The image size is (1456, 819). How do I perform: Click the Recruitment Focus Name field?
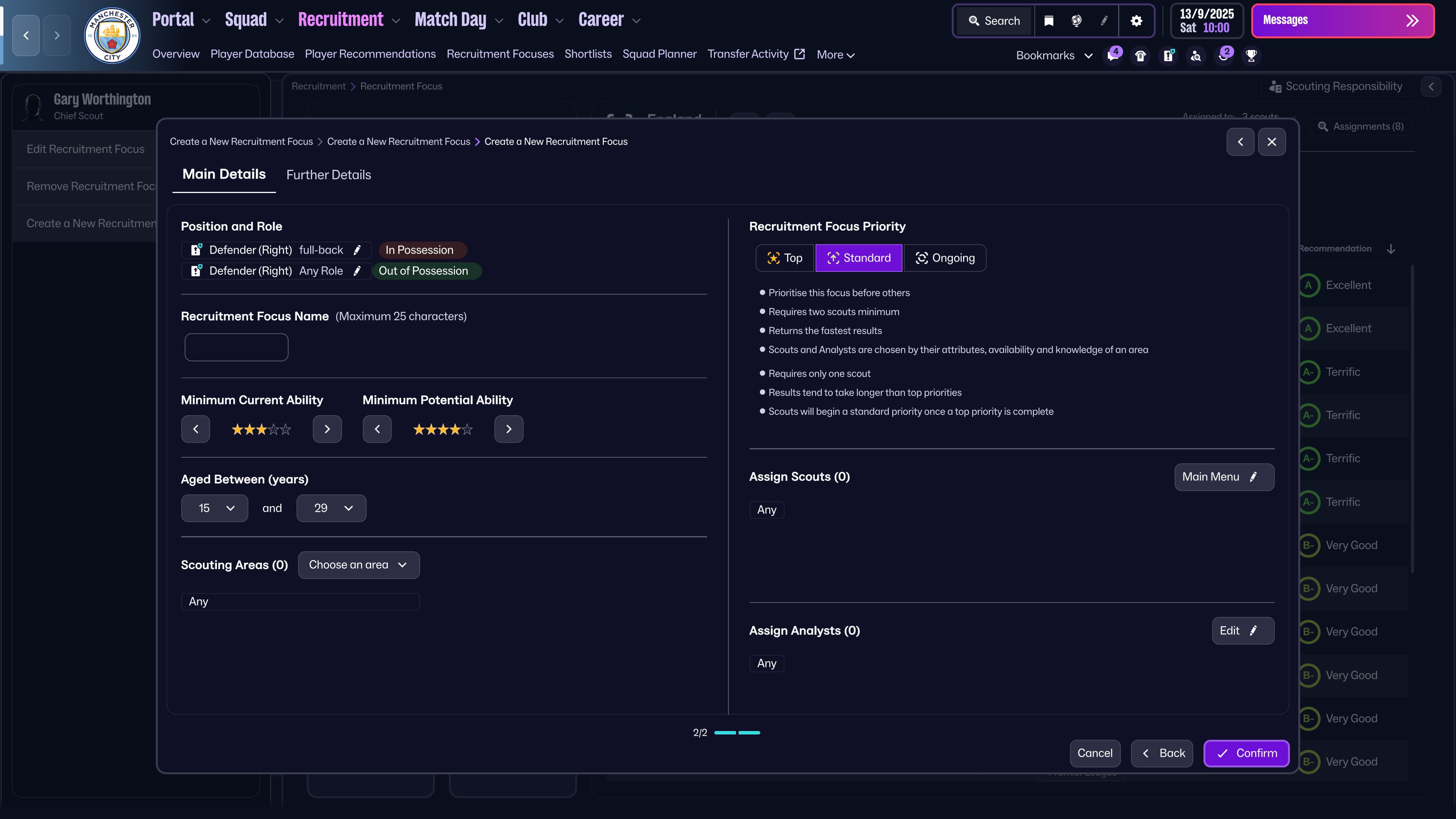(x=236, y=347)
